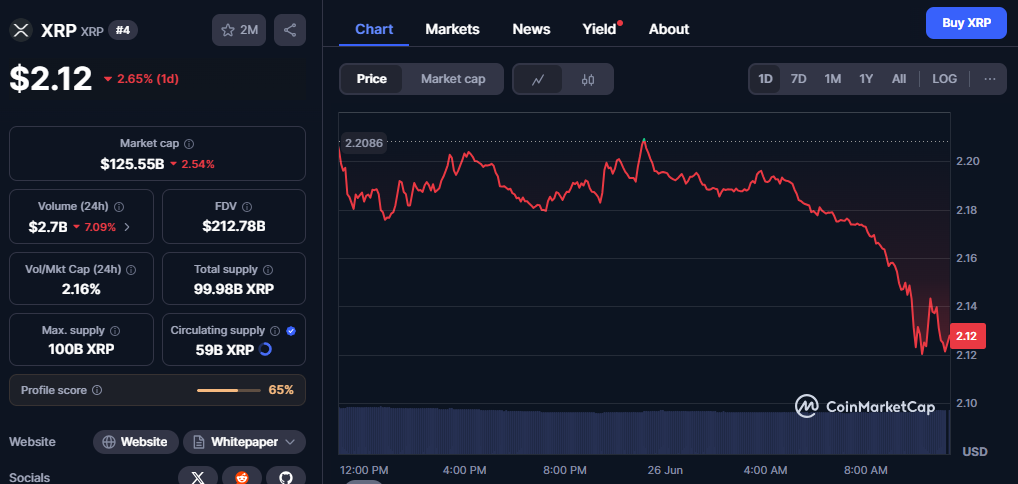1018x484 pixels.
Task: Expand the Whitepaper dropdown
Action: [290, 442]
